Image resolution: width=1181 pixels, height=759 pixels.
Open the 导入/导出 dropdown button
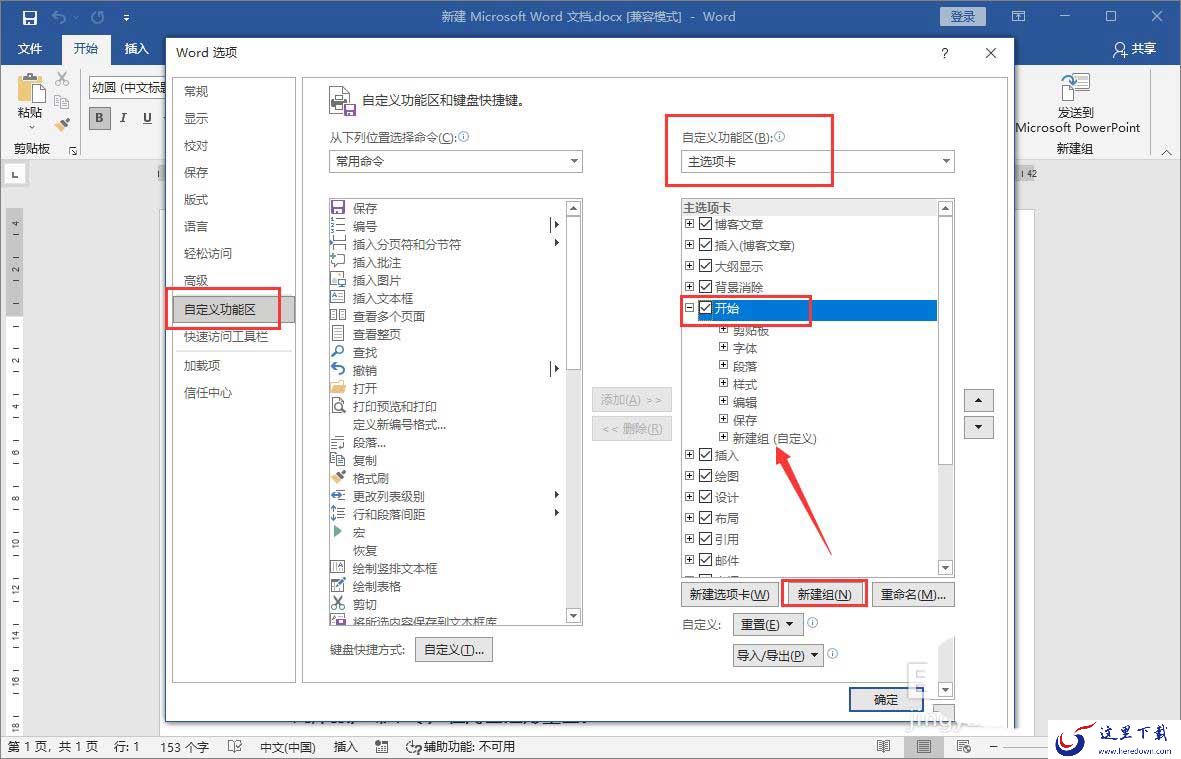(778, 655)
